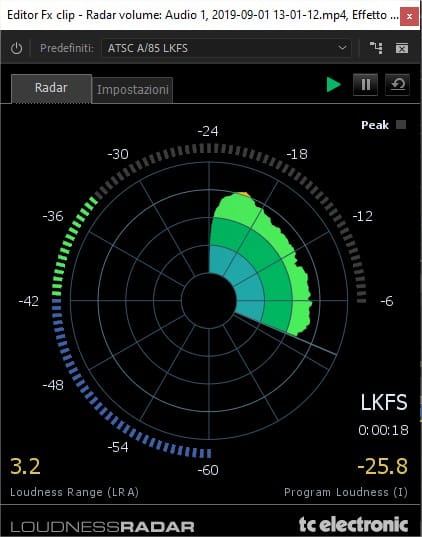Screen dimensions: 422x537
Task: Open the Impostazioni tab
Action: [133, 90]
